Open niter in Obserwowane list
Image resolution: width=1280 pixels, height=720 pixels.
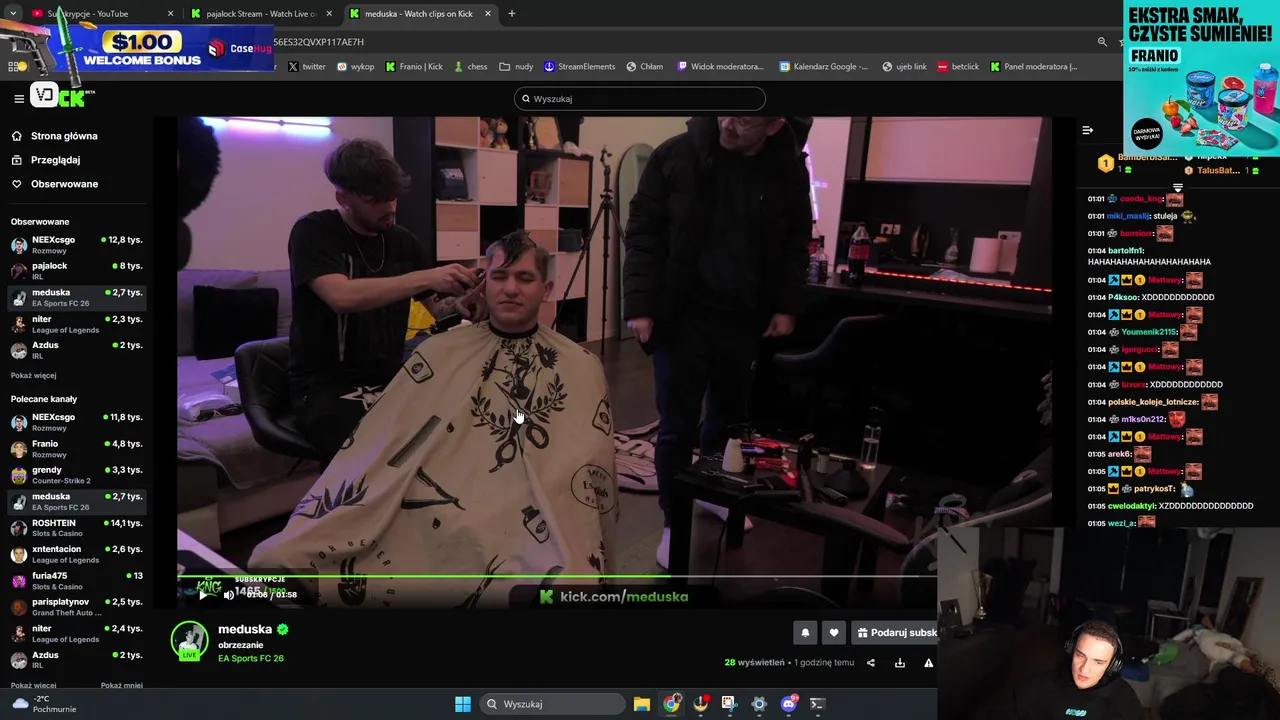(76, 324)
